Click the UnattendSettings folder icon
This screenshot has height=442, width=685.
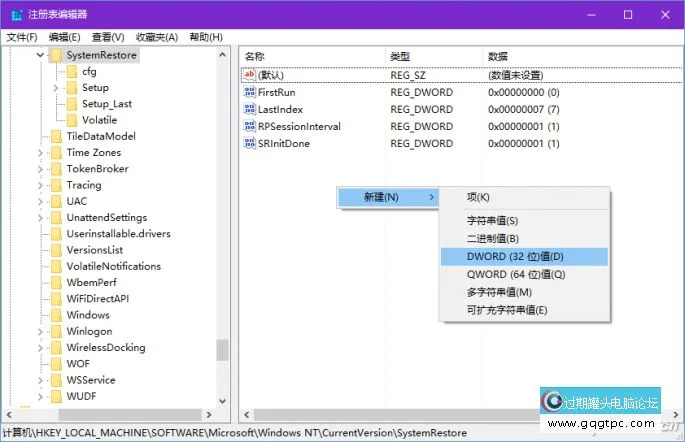click(x=56, y=218)
